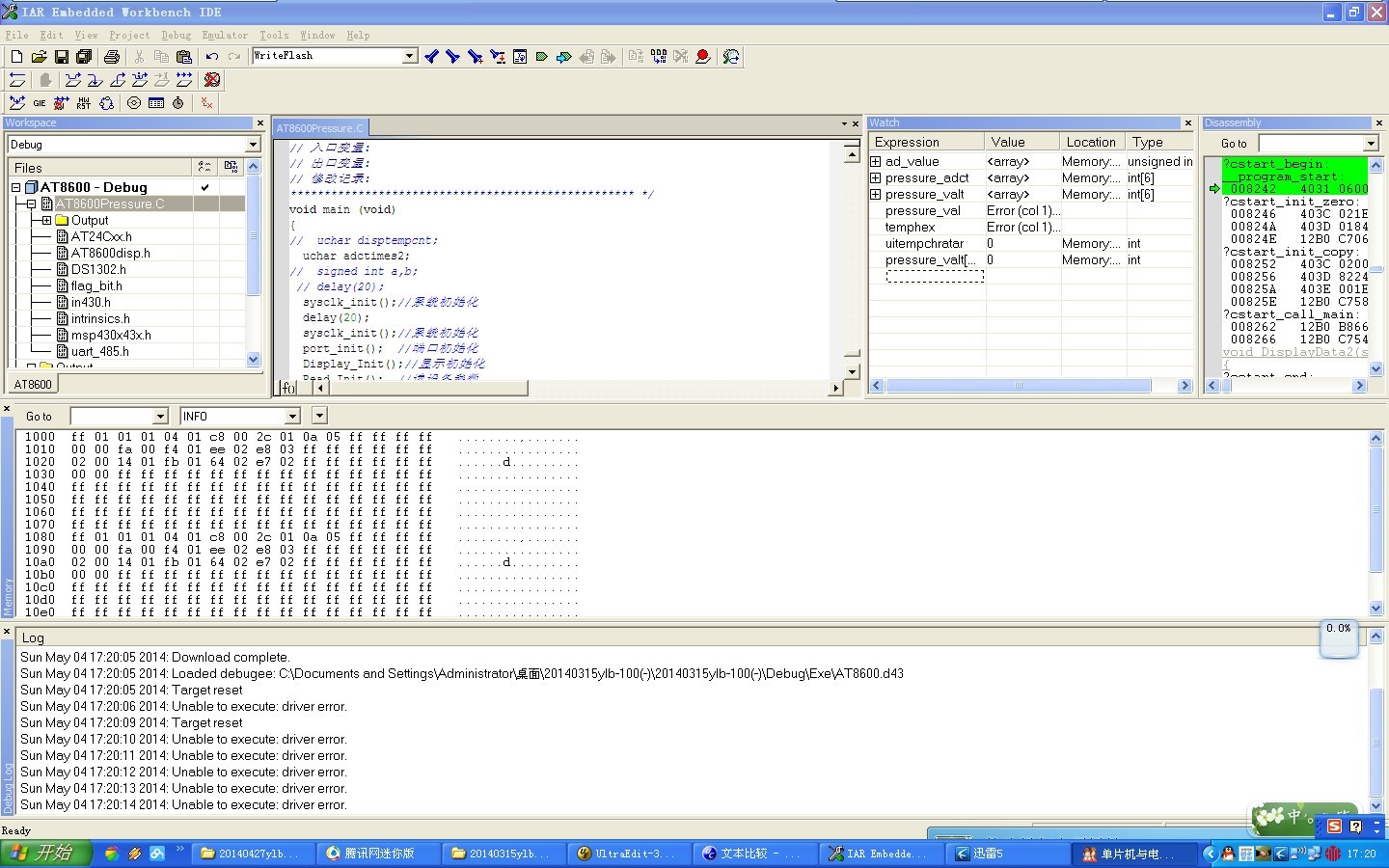Select the AT8600Pressure.C editor tab

coord(319,128)
